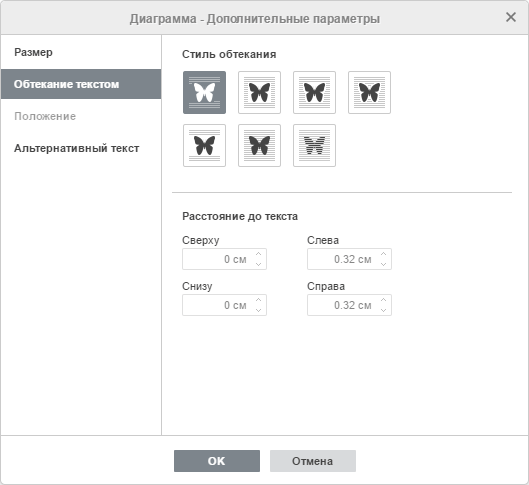Pick the Behind text wrapping icon
Screen dimensions: 529x485
click(314, 145)
